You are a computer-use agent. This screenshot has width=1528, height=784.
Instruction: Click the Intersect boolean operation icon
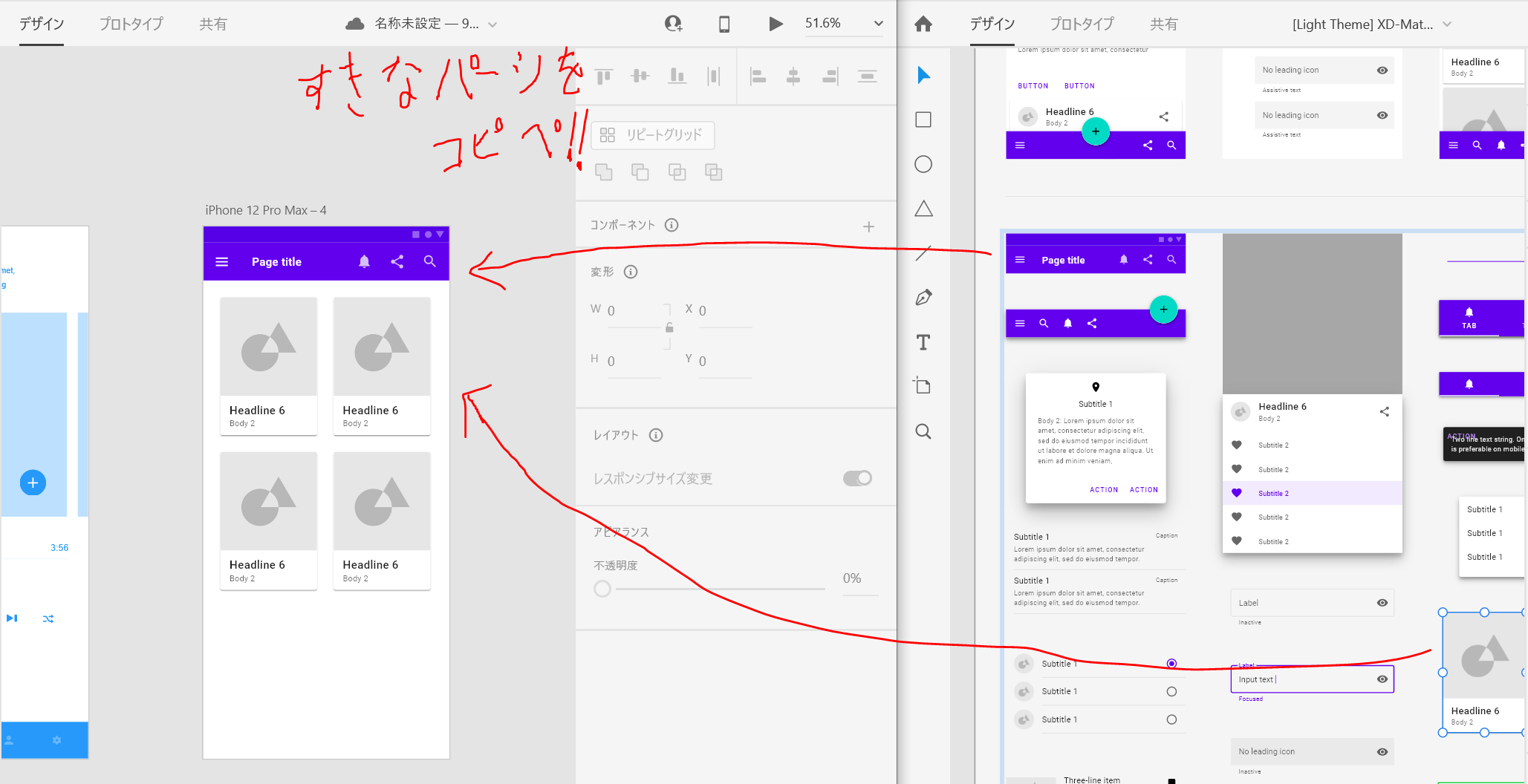(677, 172)
